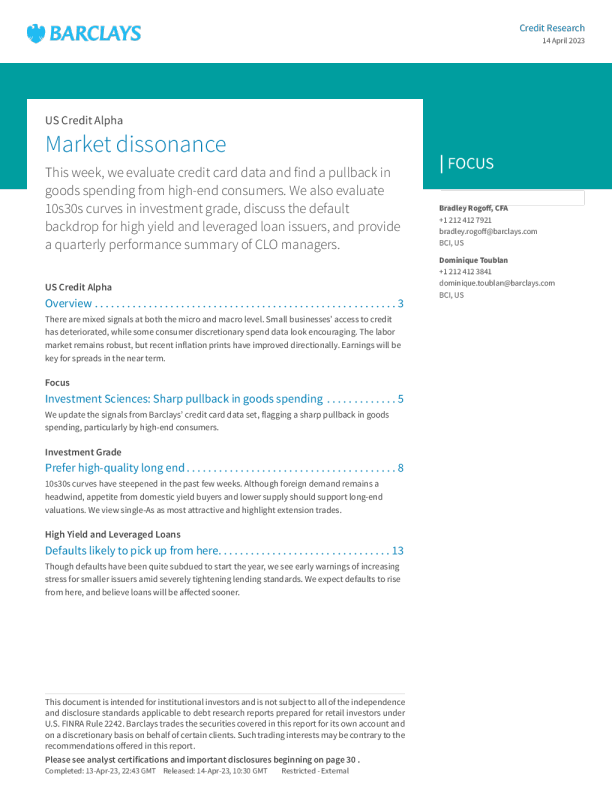
Task: Click the Bradley Rogoff, CFA author name
Action: click(x=474, y=208)
